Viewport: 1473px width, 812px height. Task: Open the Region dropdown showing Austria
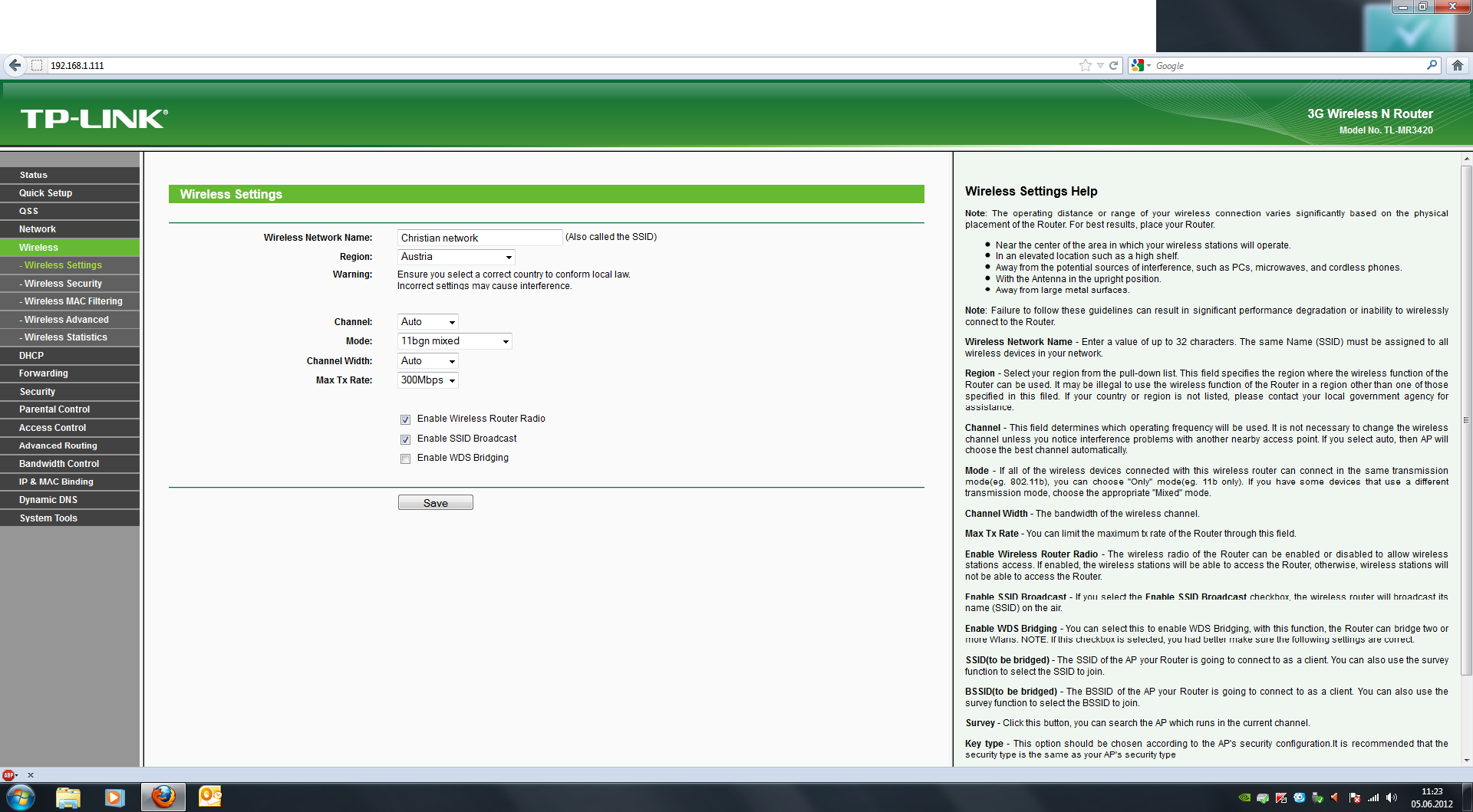[x=456, y=257]
